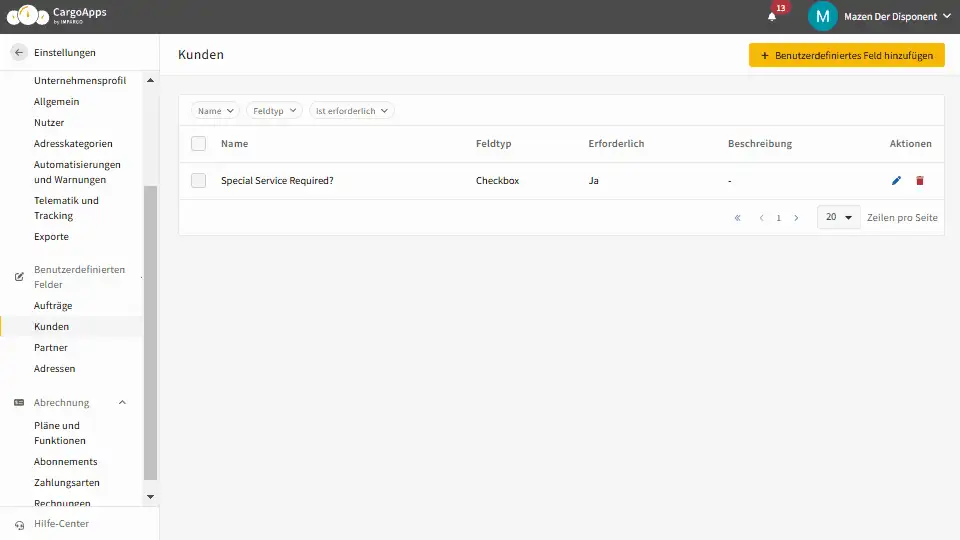This screenshot has width=960, height=540.
Task: Click the M user avatar
Action: coord(822,17)
